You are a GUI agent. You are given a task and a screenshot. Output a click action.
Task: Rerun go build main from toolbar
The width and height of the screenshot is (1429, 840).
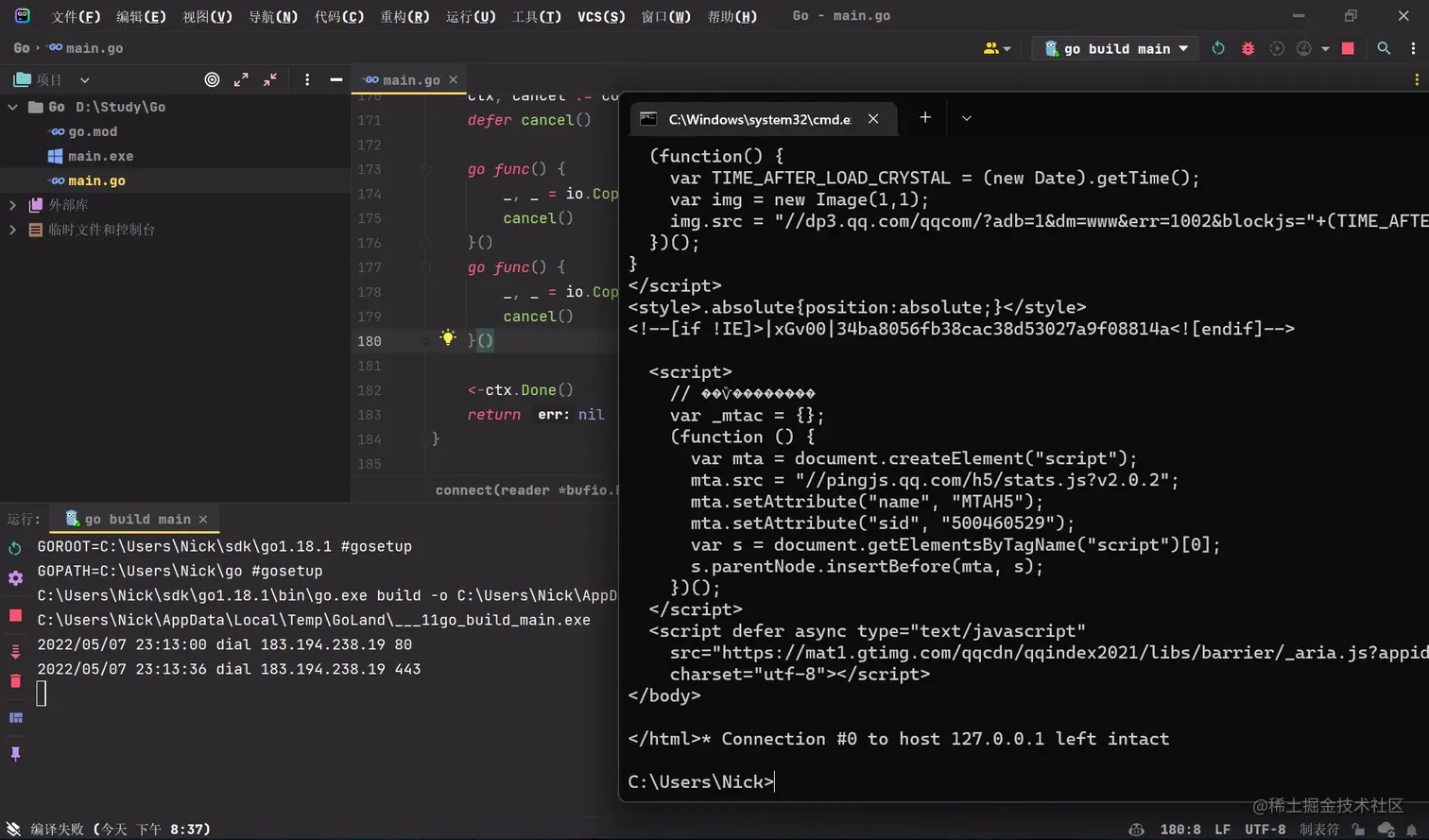[1218, 48]
